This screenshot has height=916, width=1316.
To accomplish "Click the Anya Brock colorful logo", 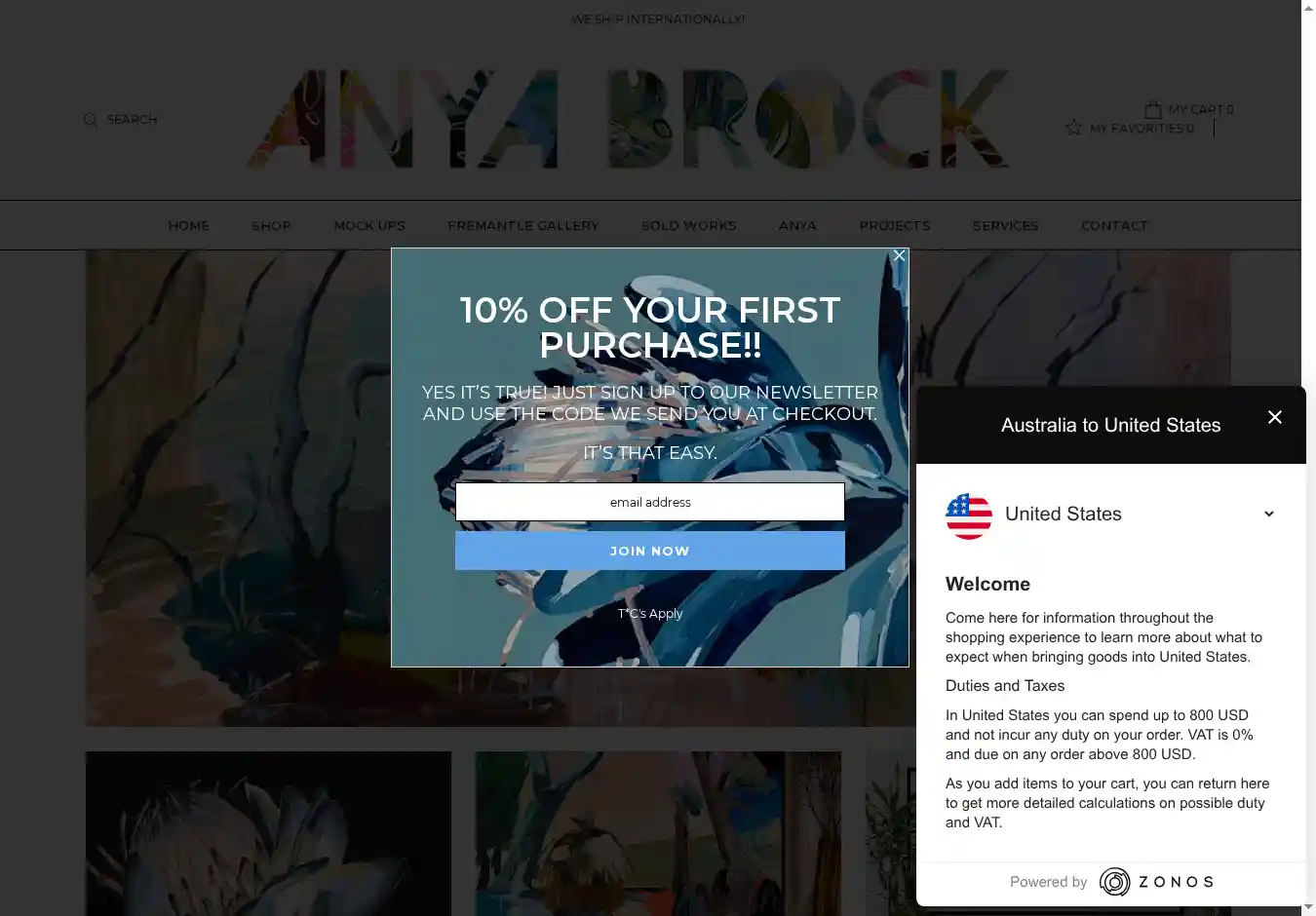I will click(x=628, y=119).
